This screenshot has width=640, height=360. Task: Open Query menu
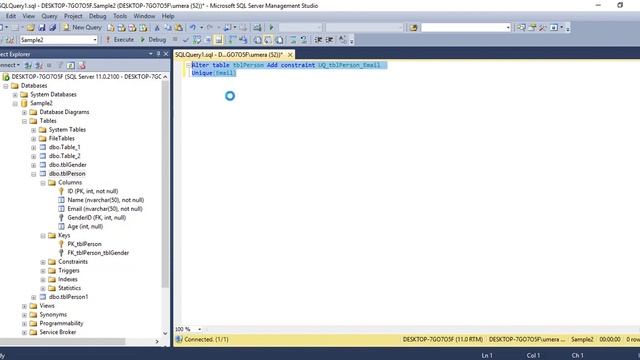(x=49, y=16)
